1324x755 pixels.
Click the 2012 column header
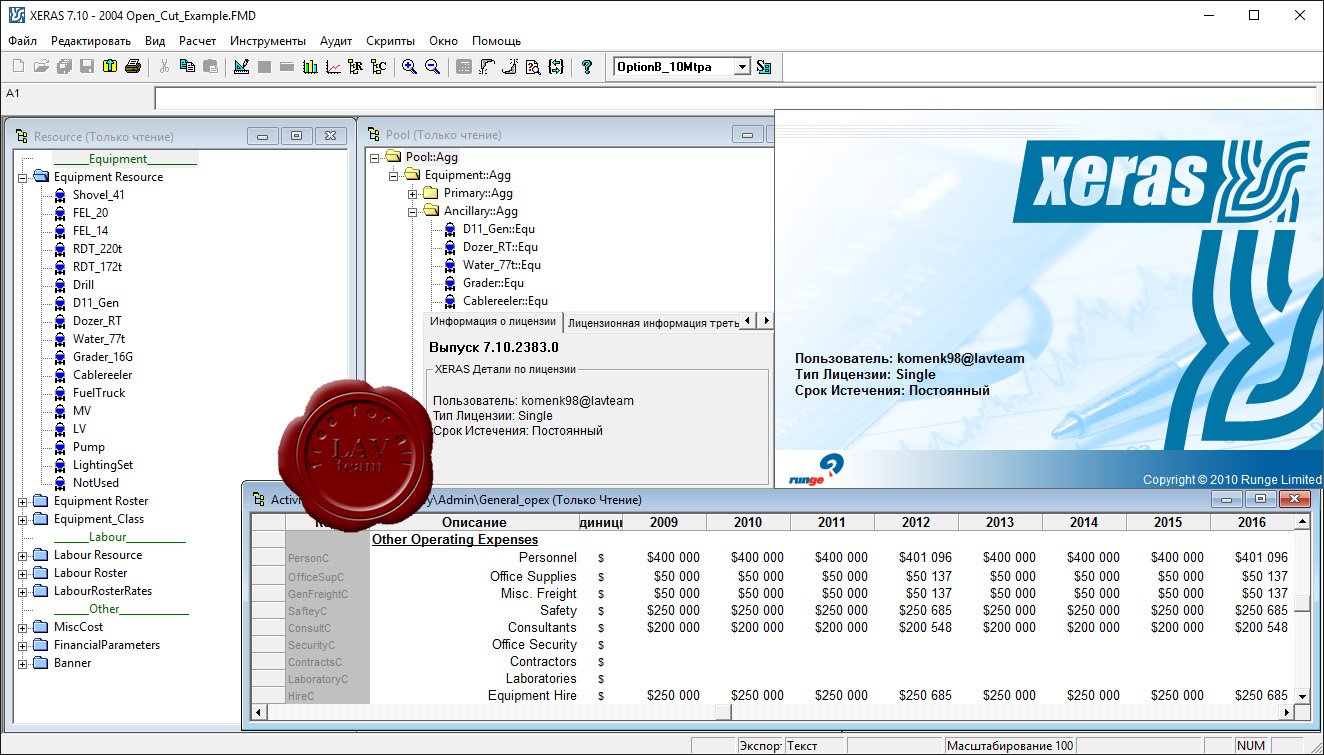click(x=916, y=522)
